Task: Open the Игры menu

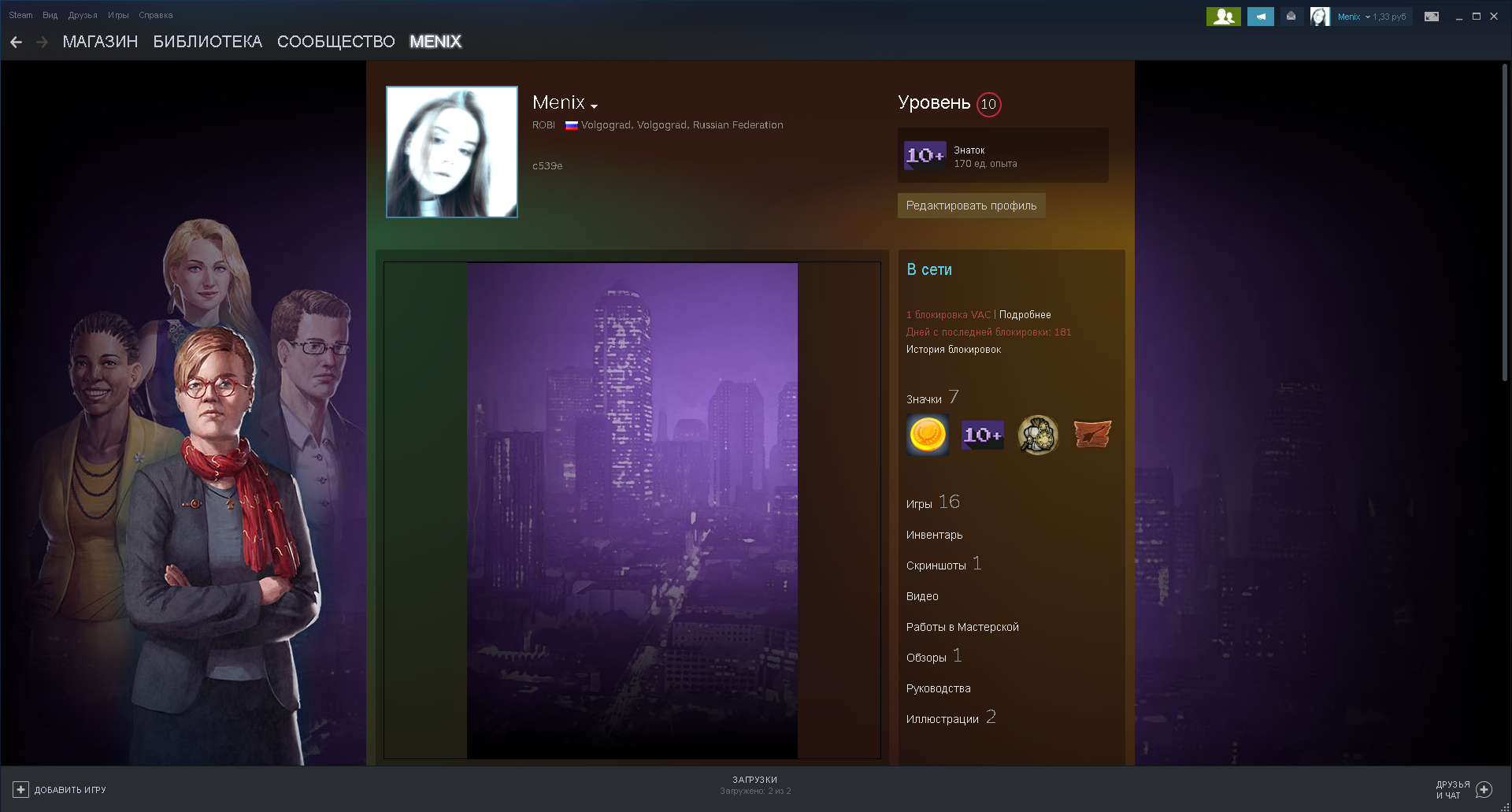Action: [118, 15]
